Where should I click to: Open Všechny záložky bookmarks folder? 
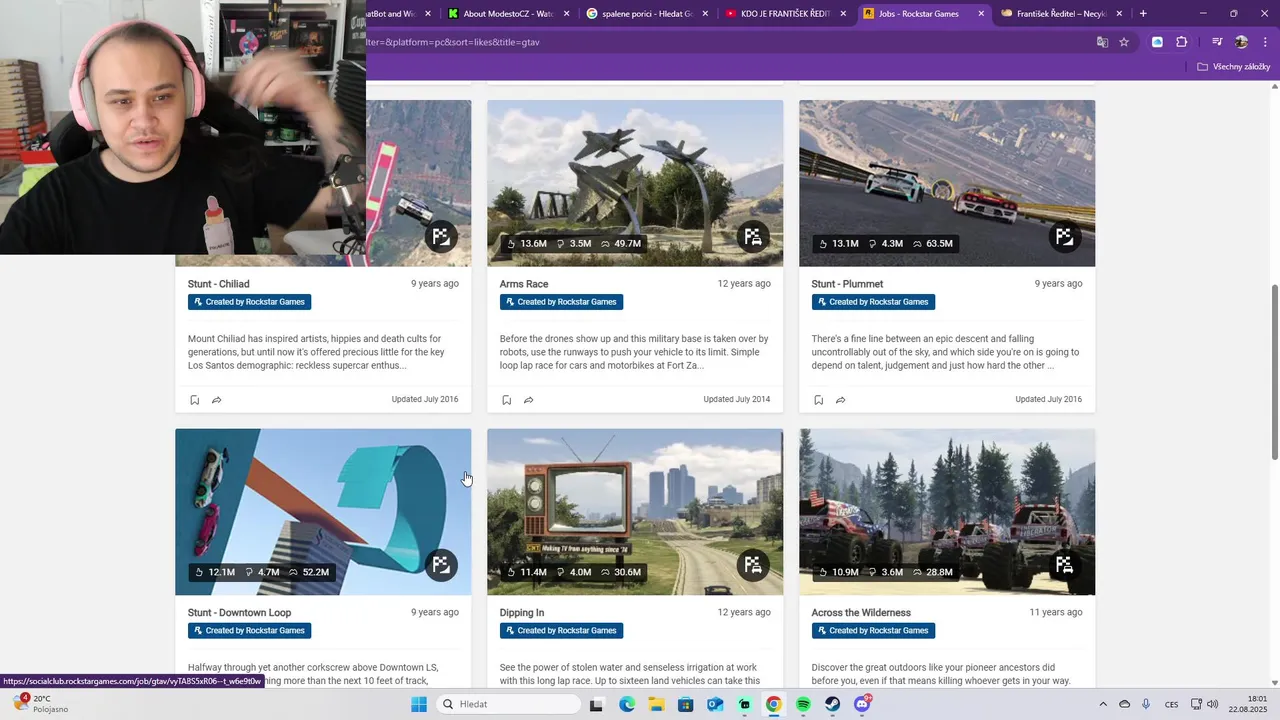point(1234,67)
